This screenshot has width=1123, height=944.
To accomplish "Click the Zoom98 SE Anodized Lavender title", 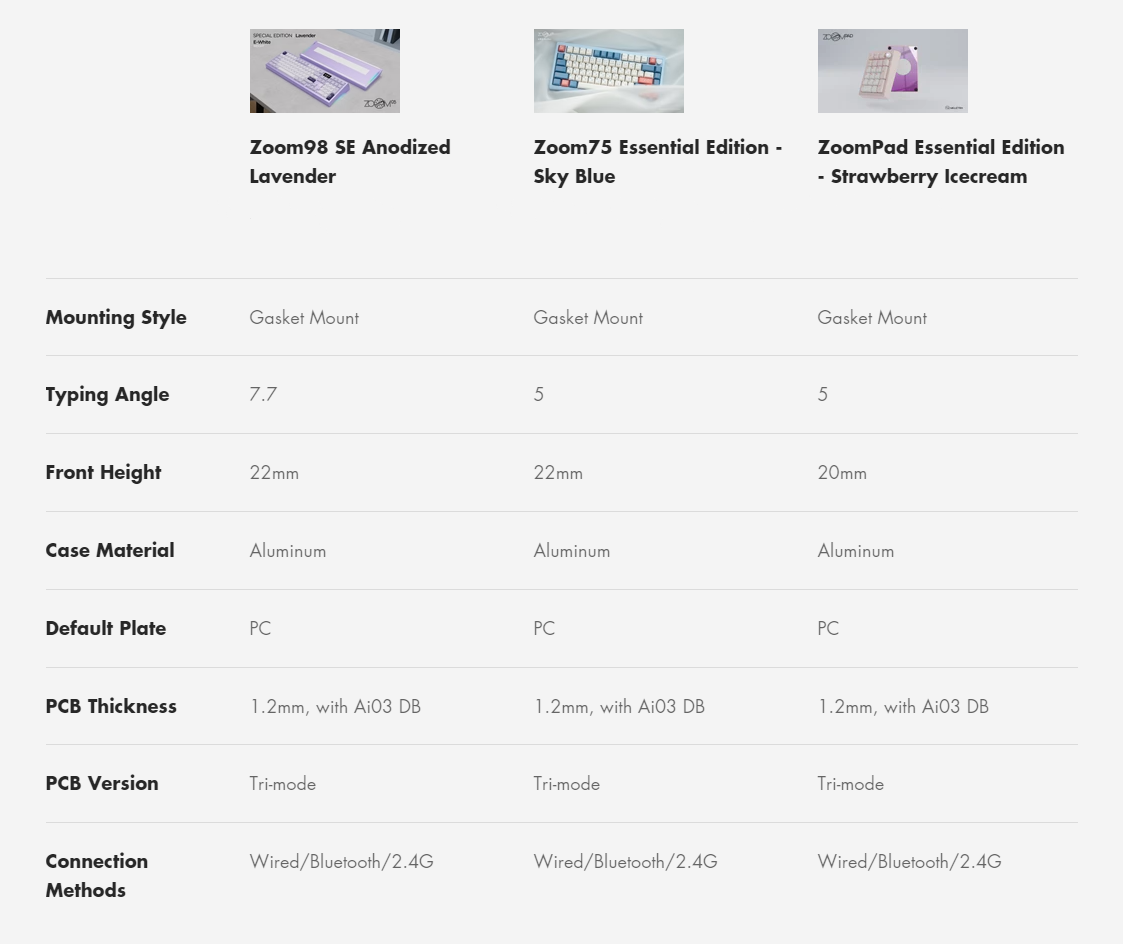I will [350, 162].
